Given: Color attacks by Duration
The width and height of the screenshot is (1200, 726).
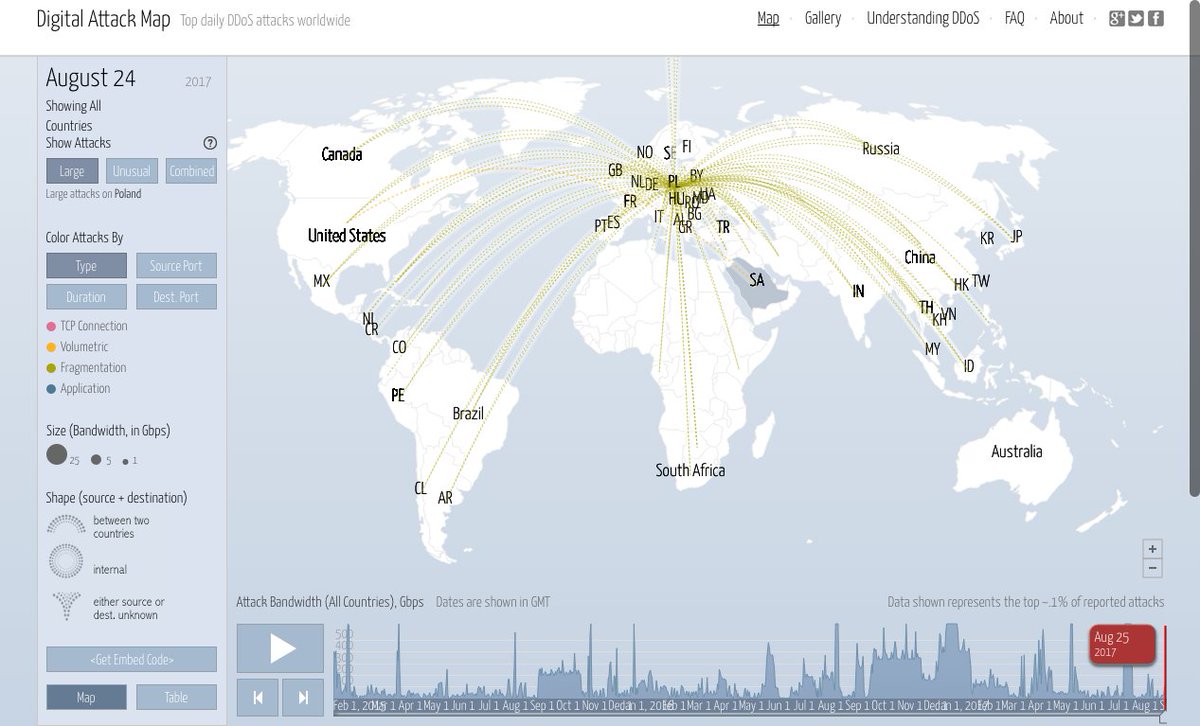Looking at the screenshot, I should [x=86, y=297].
